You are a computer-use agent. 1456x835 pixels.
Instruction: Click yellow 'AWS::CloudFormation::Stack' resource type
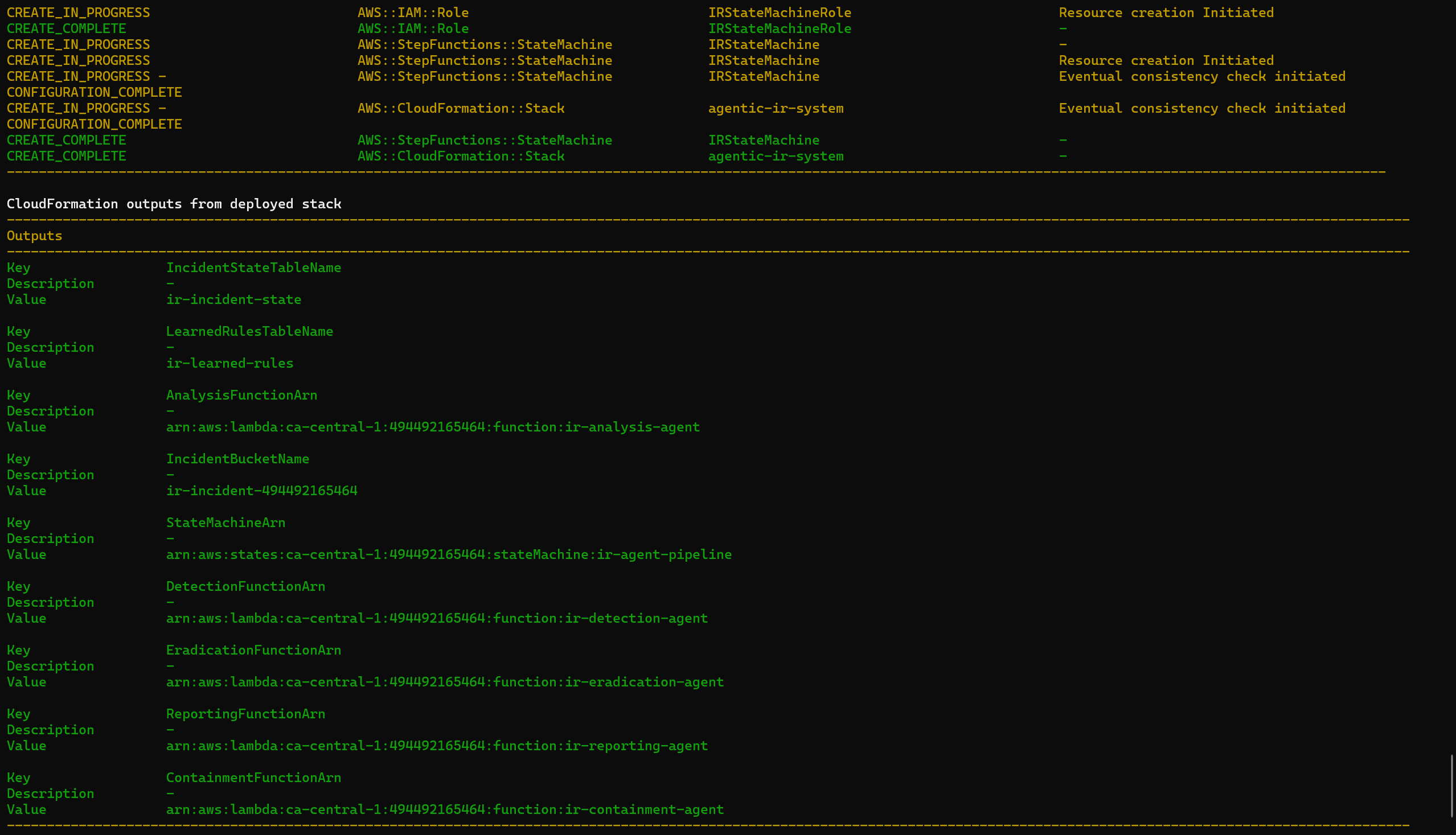[x=461, y=108]
